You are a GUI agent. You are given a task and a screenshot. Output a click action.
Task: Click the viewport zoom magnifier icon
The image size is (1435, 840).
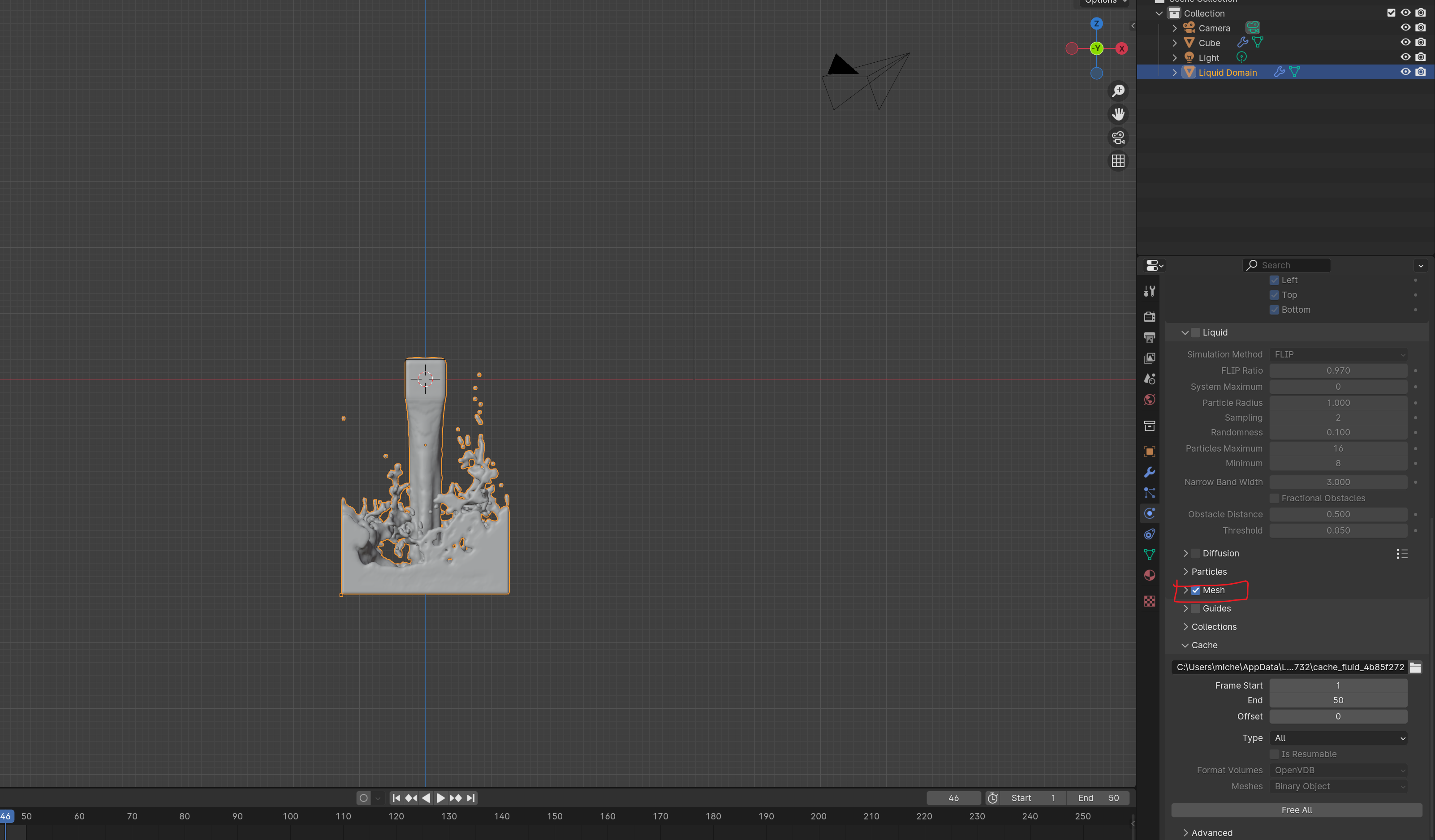(x=1118, y=90)
